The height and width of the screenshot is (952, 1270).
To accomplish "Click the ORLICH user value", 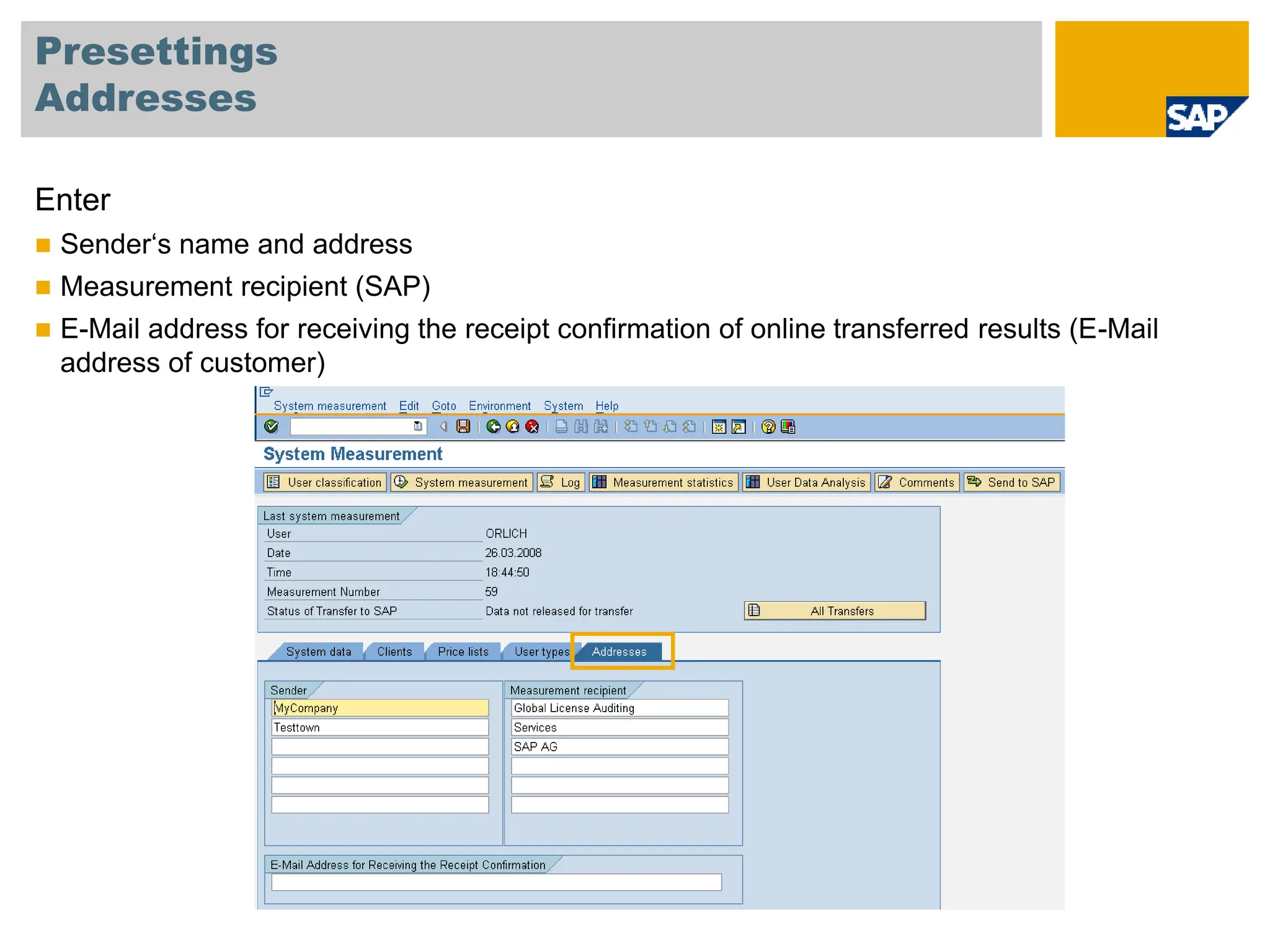I will tap(506, 533).
